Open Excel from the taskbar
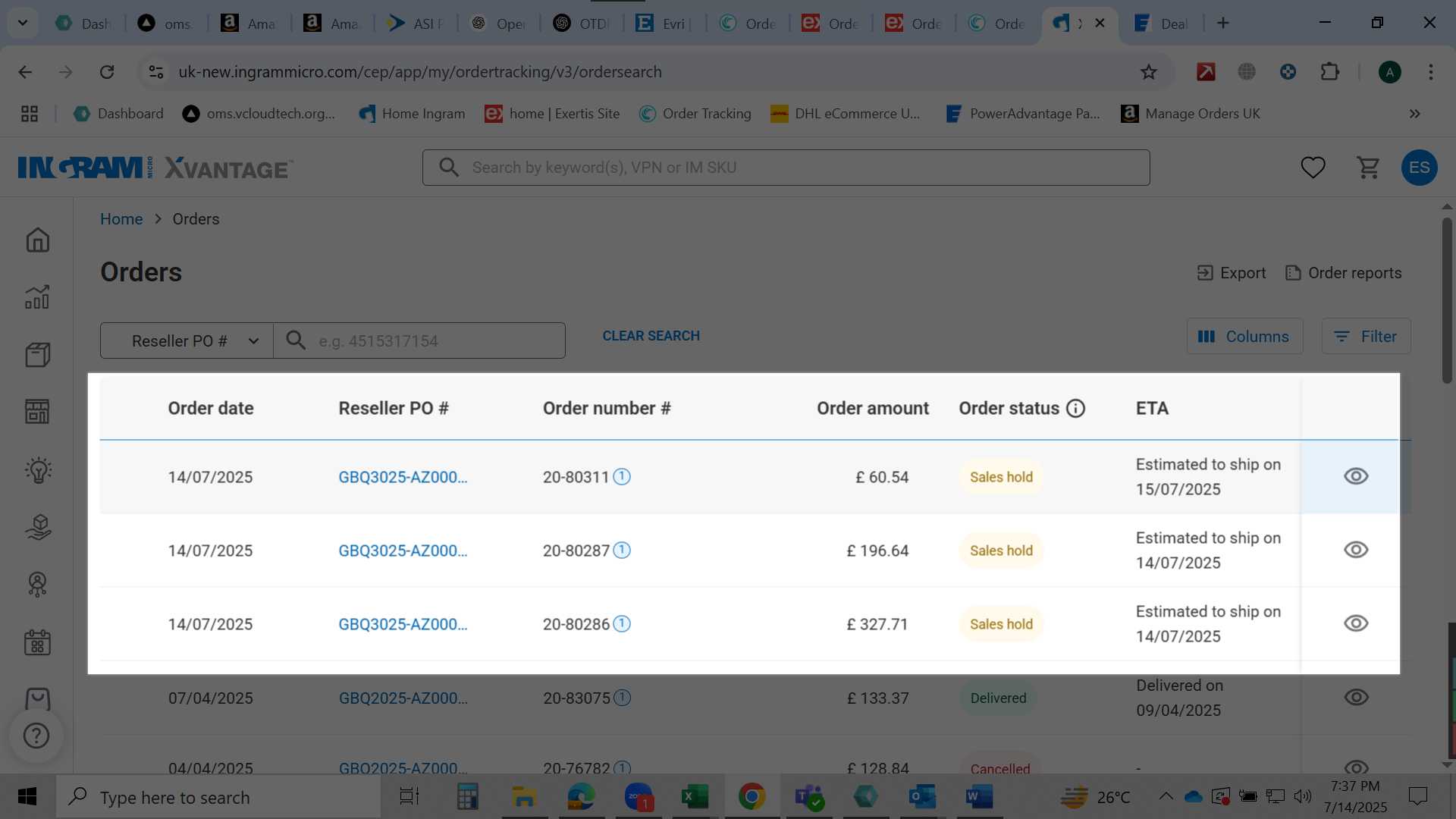The height and width of the screenshot is (819, 1456). pyautogui.click(x=694, y=797)
